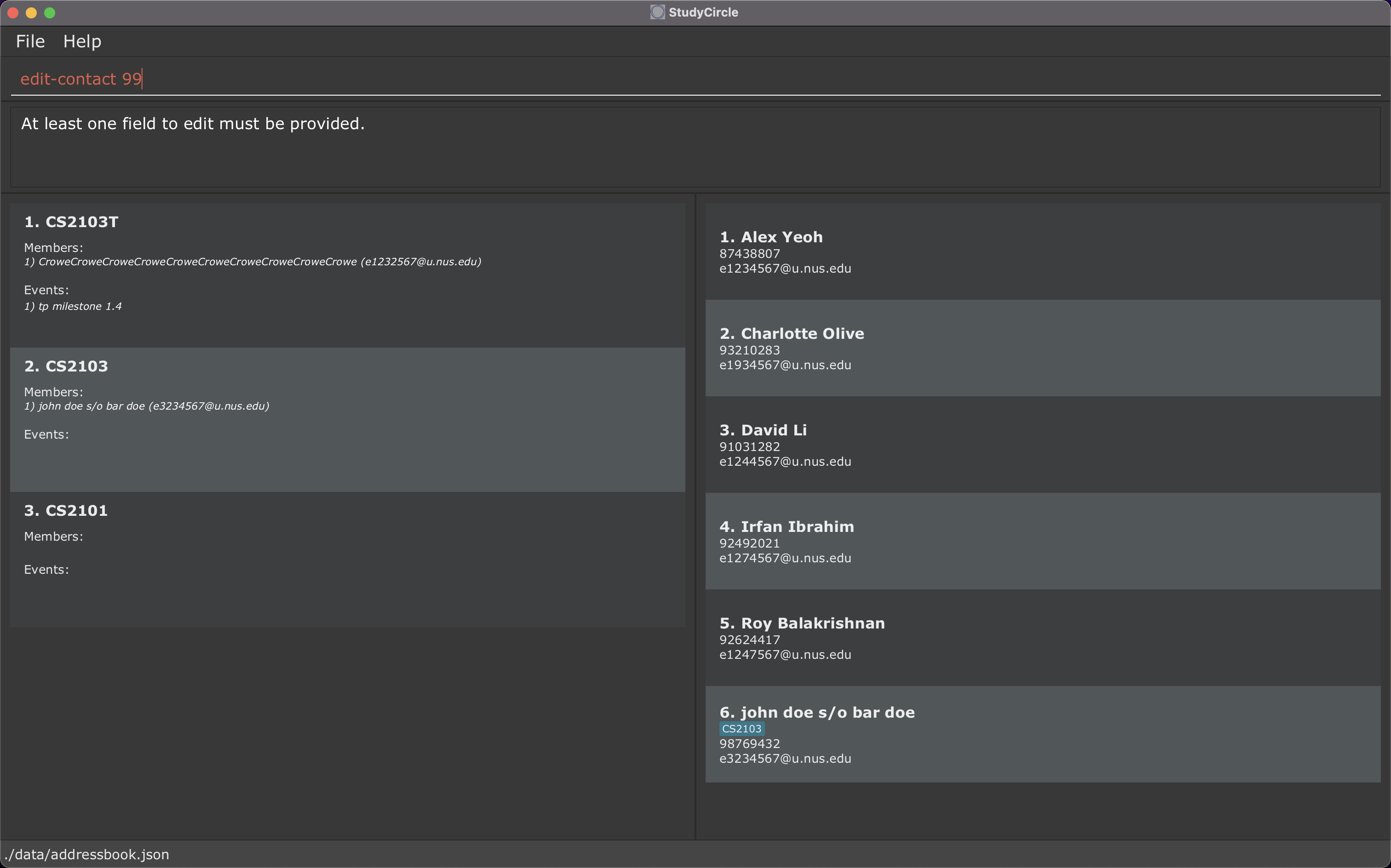Viewport: 1391px width, 868px height.
Task: Click the green fullscreen window button
Action: coord(50,12)
